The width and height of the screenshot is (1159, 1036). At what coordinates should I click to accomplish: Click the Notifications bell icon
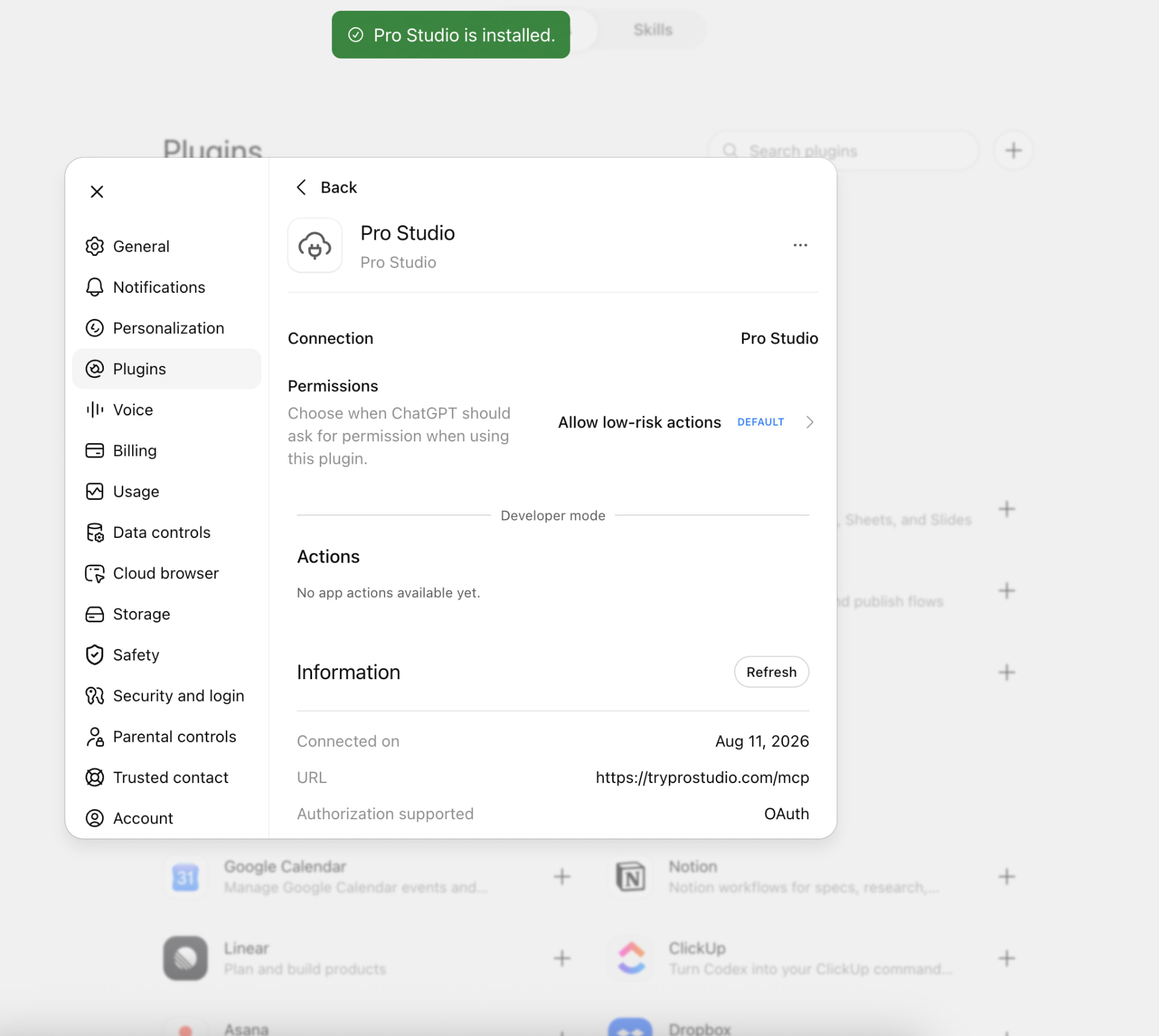[x=95, y=287]
